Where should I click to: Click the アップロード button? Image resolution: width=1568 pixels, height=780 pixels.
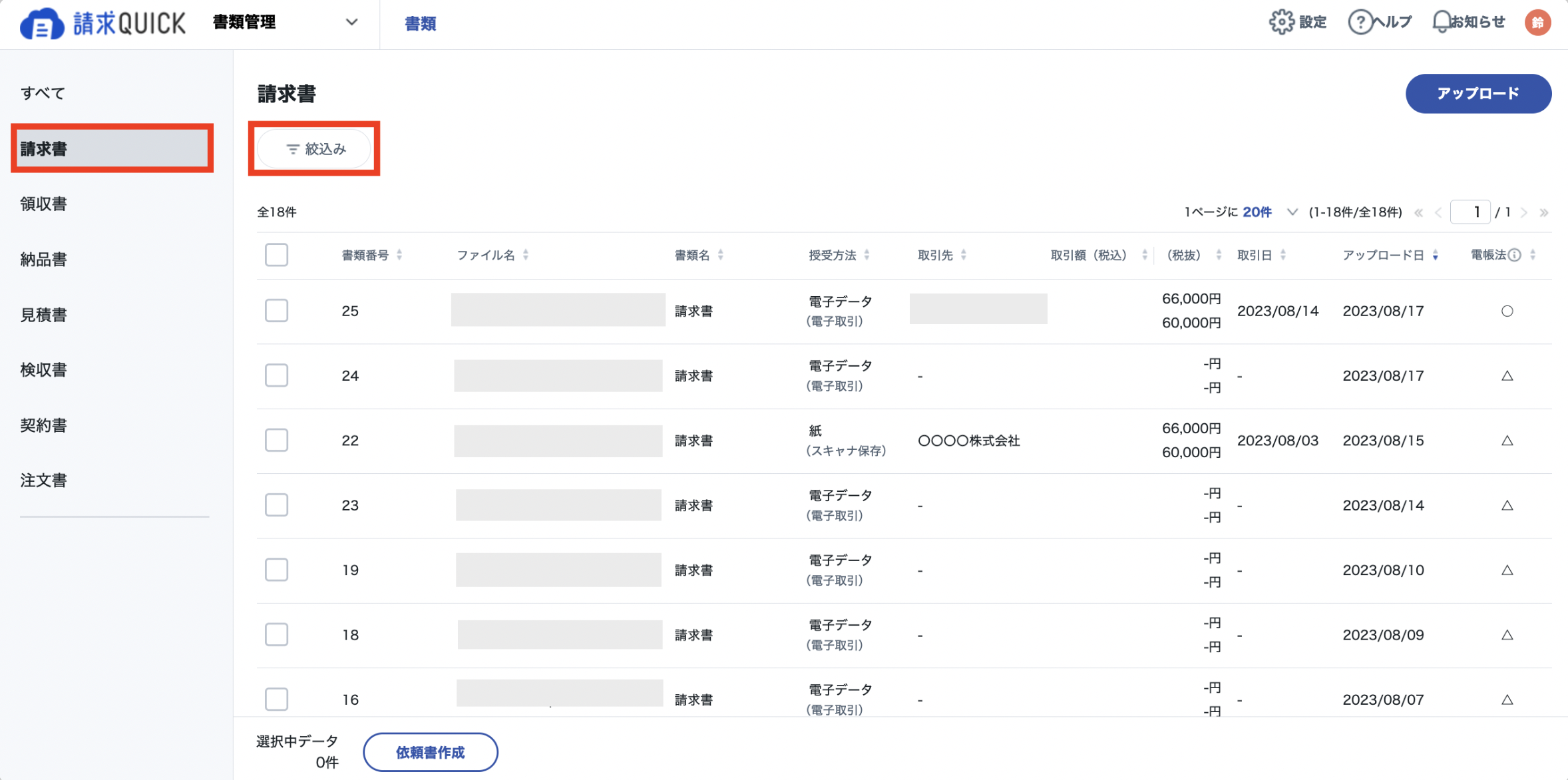pos(1478,94)
